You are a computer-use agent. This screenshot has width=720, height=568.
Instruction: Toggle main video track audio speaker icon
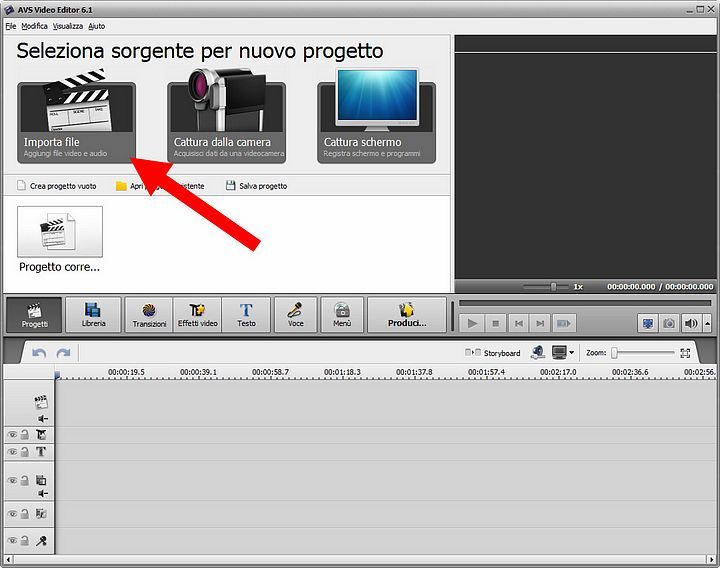43,419
